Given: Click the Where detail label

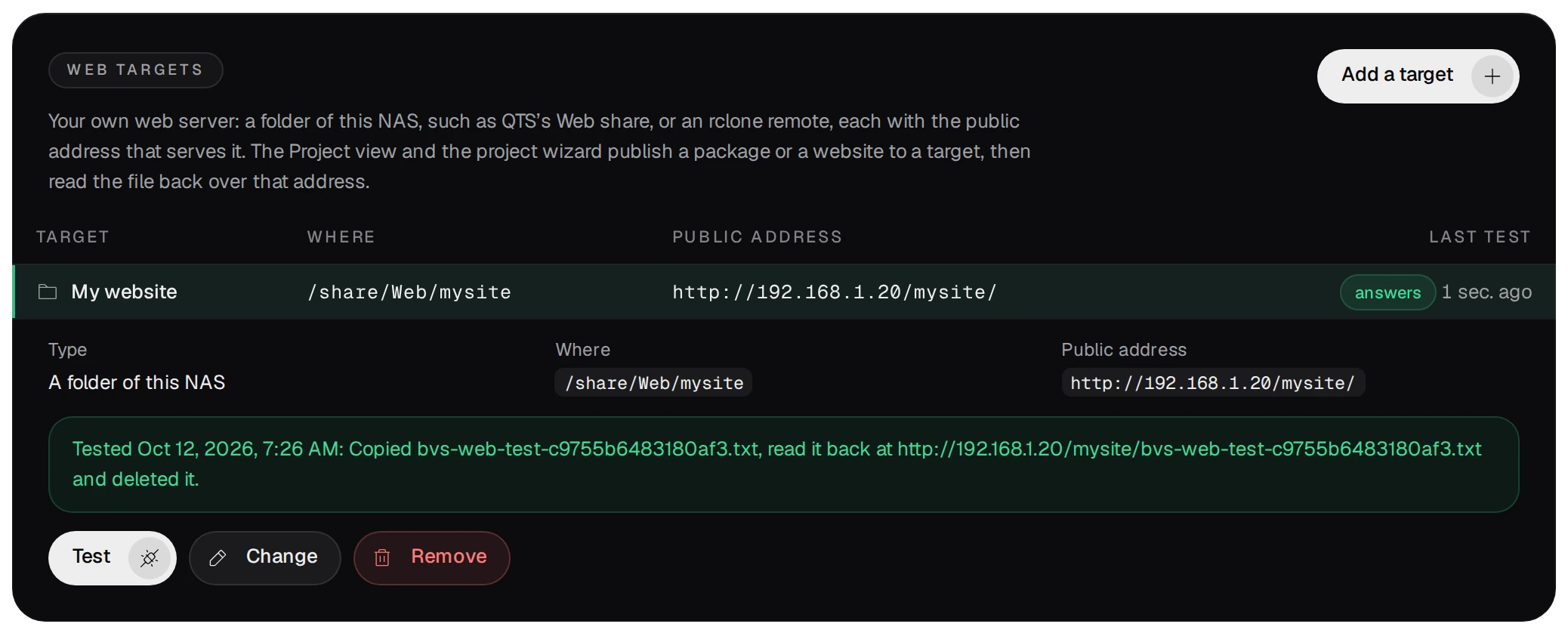Looking at the screenshot, I should [x=583, y=350].
